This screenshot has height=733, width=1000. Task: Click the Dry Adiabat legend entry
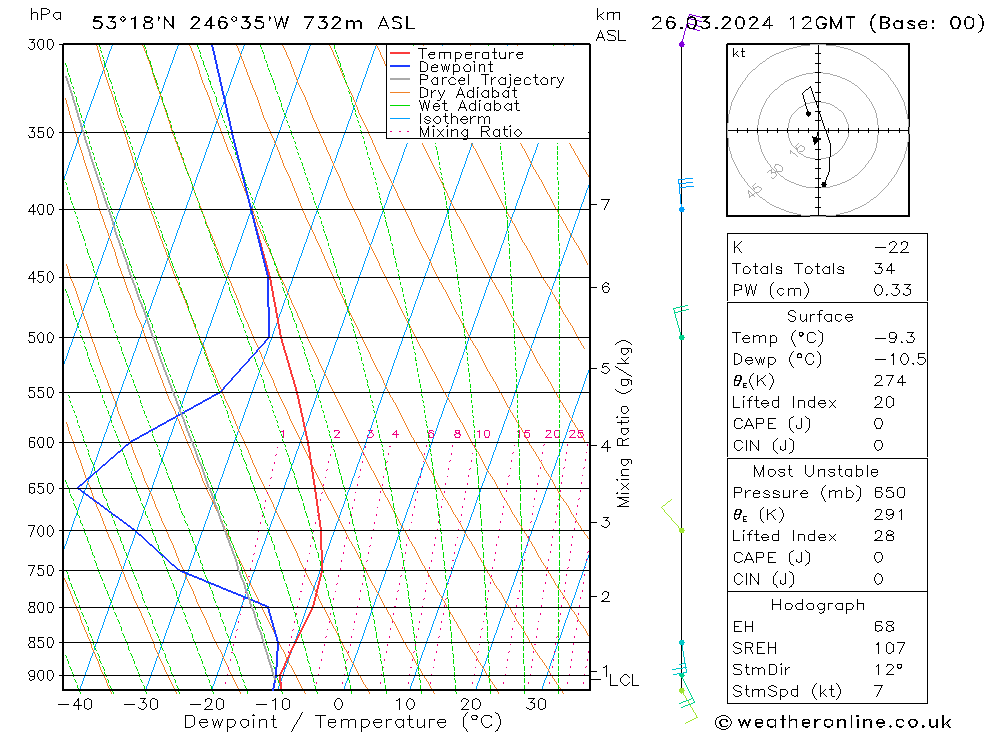point(468,93)
